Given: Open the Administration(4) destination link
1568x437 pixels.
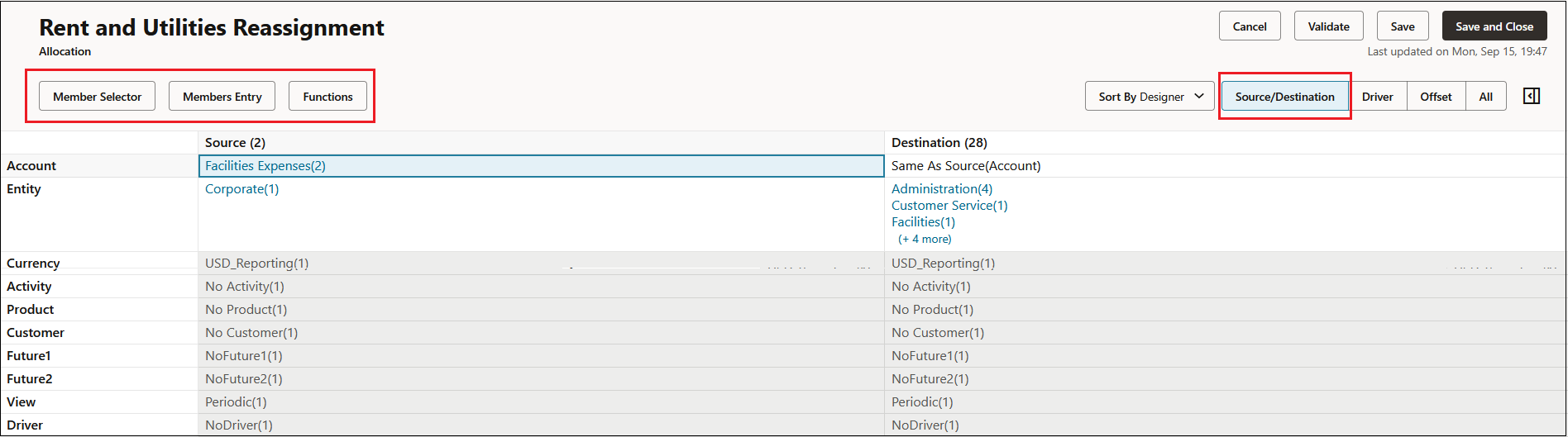Looking at the screenshot, I should click(942, 189).
